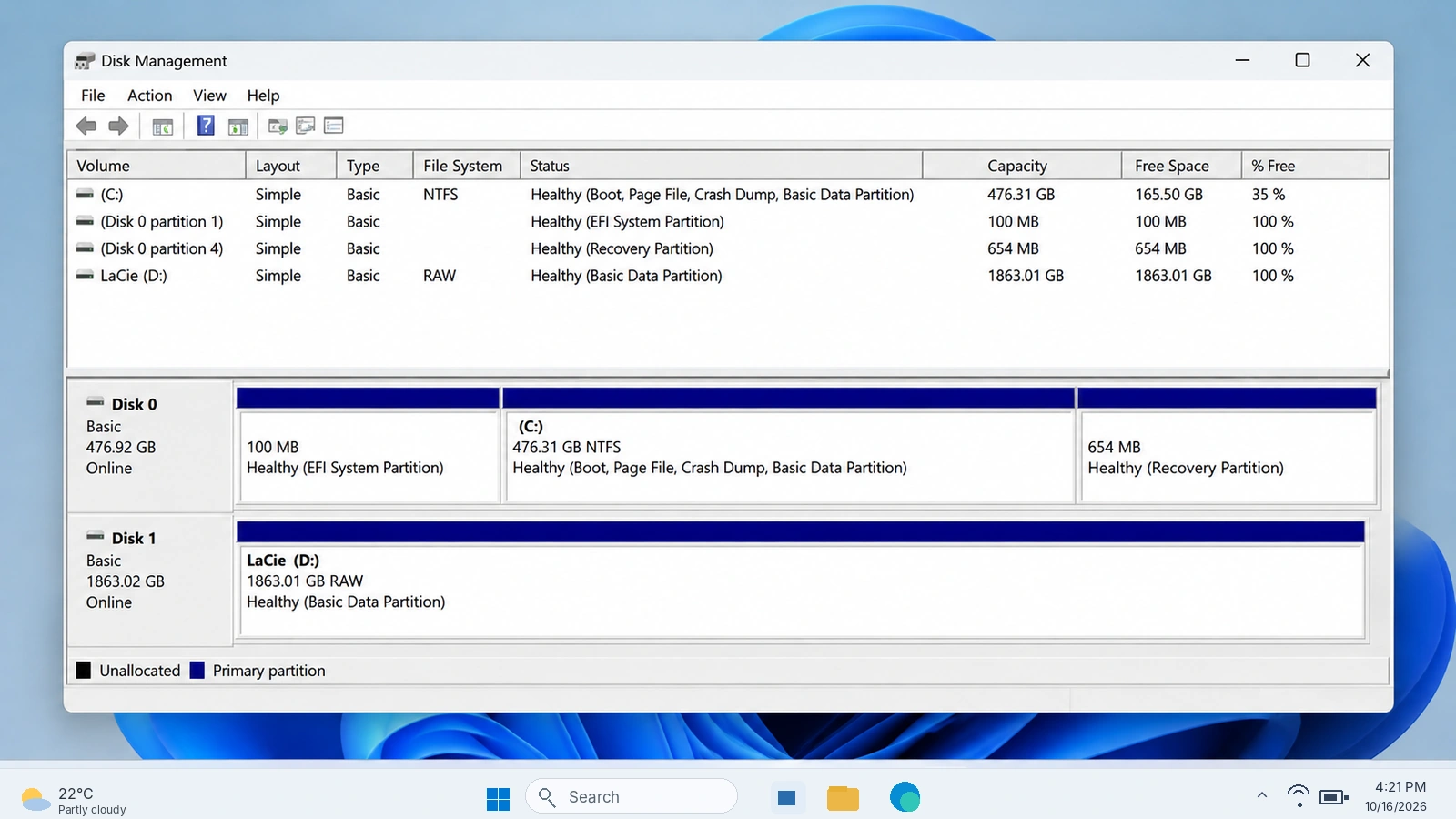Click the 1863.01 GB capacity cell
This screenshot has width=1456, height=819.
(x=1026, y=276)
